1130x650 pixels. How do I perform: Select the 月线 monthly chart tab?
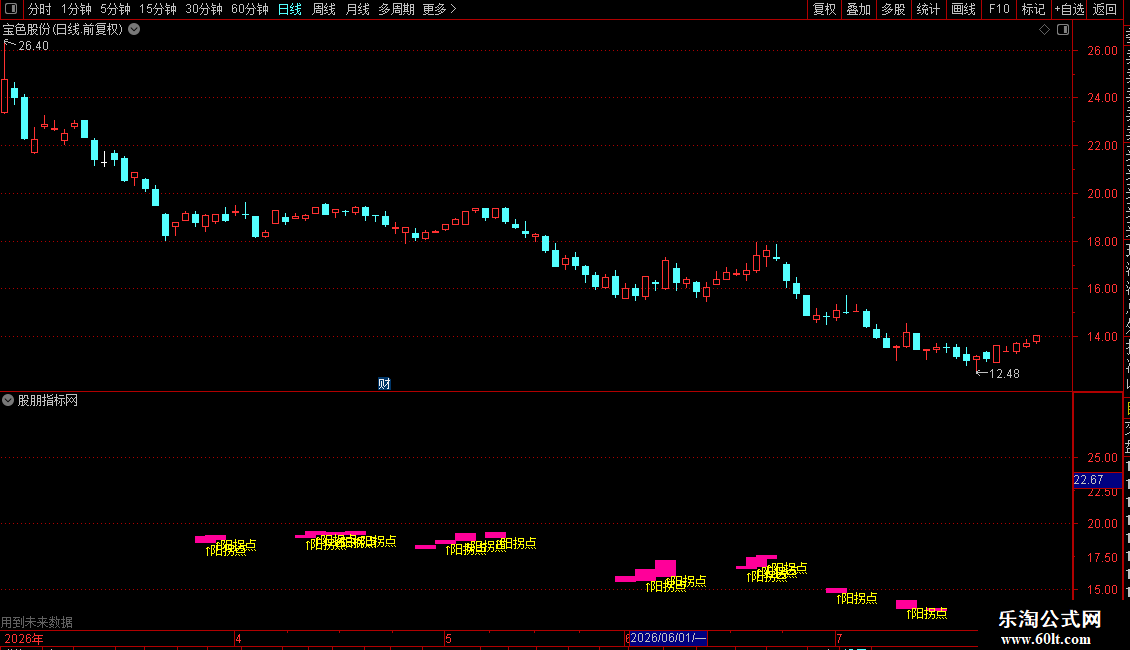tap(357, 9)
